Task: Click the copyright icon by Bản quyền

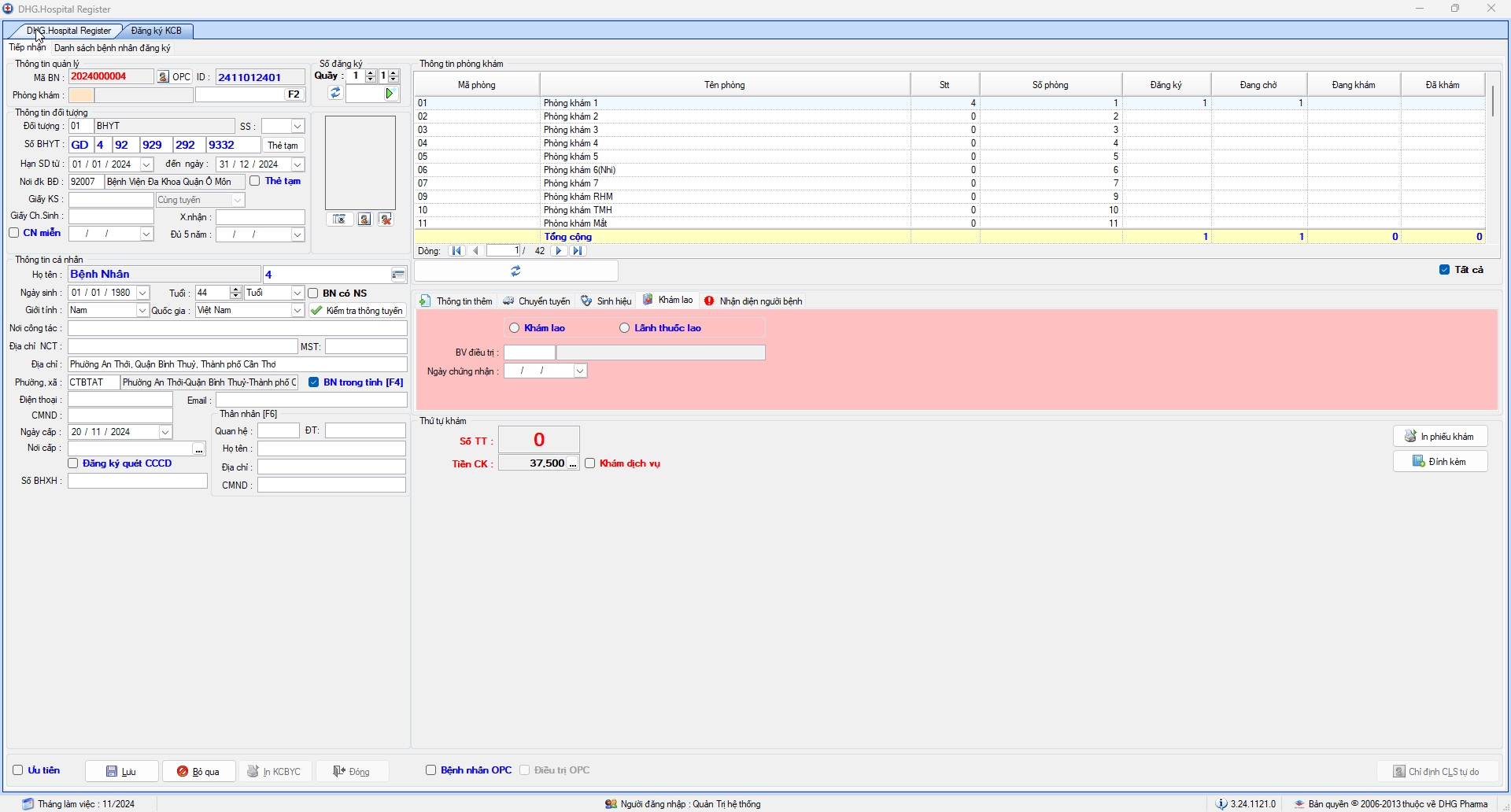Action: (1299, 803)
